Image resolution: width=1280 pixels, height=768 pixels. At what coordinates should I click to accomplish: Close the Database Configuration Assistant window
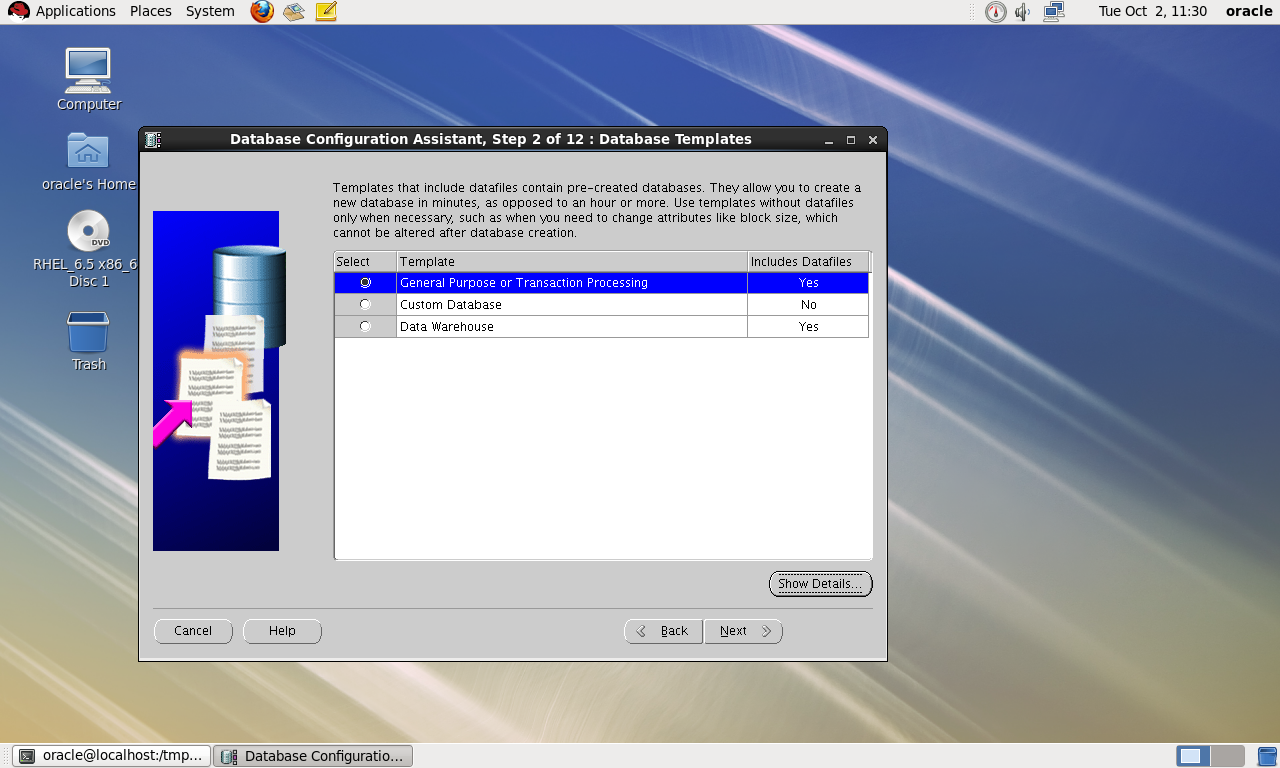[873, 140]
